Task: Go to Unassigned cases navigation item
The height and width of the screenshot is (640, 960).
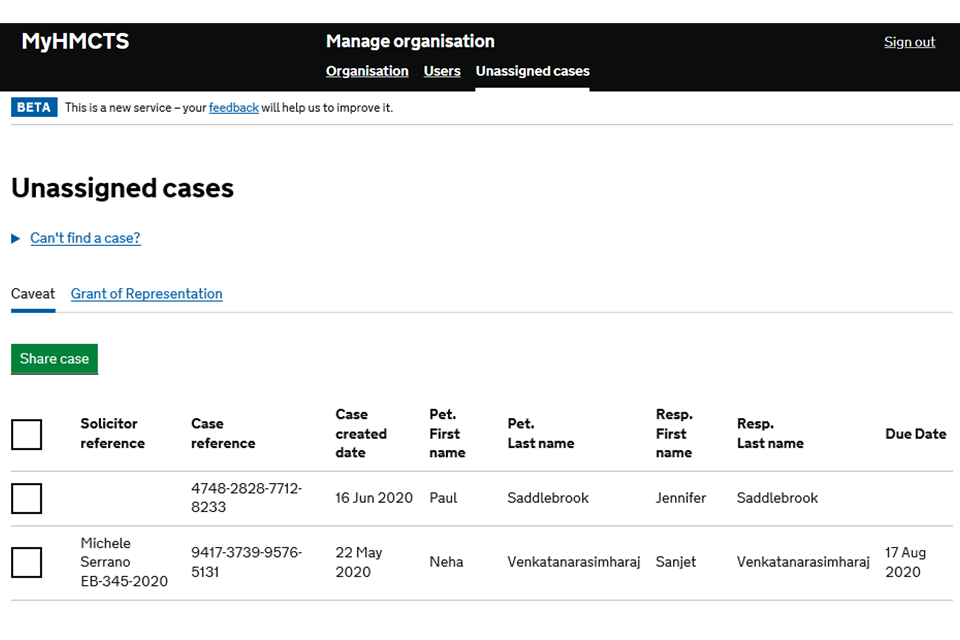Action: pos(532,71)
